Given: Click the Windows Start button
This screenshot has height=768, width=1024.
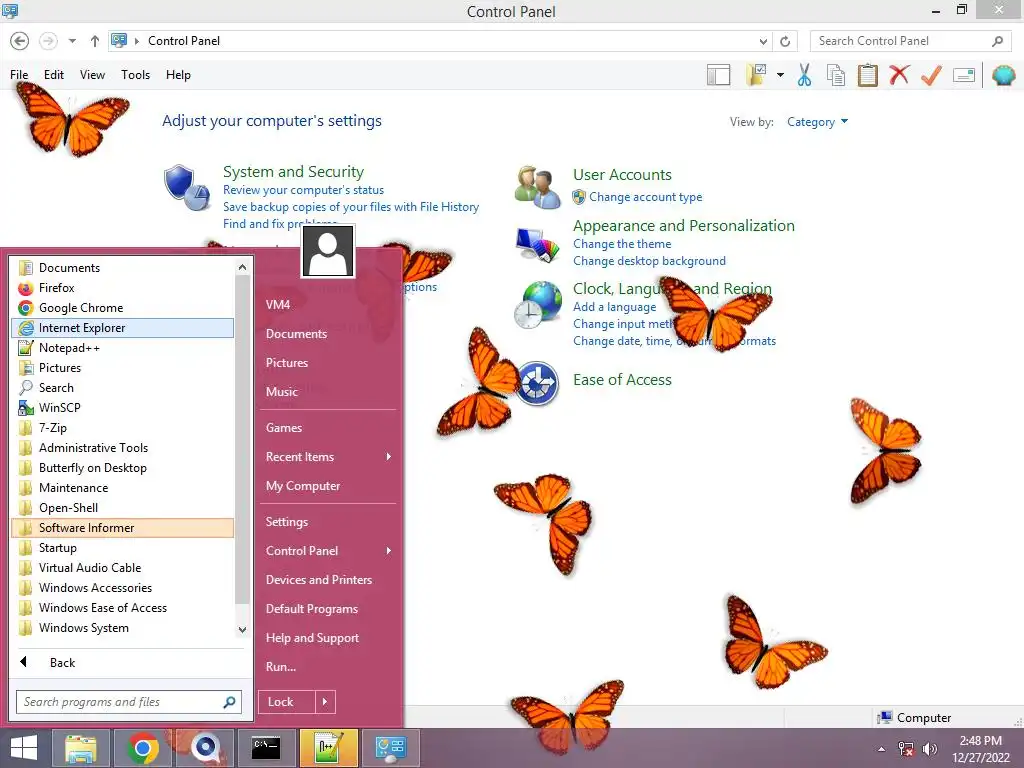Looking at the screenshot, I should click(x=24, y=748).
